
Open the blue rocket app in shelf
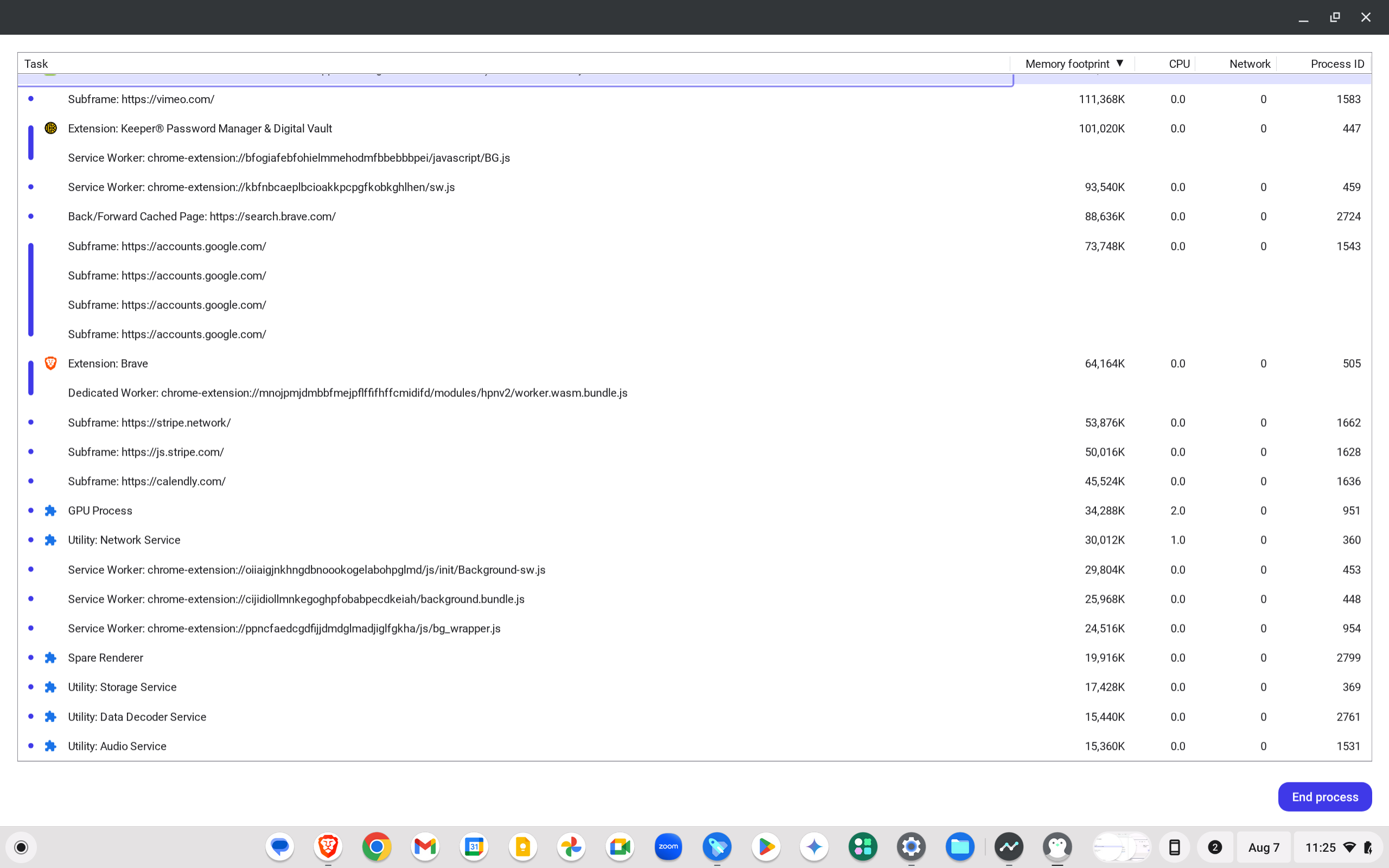(717, 847)
